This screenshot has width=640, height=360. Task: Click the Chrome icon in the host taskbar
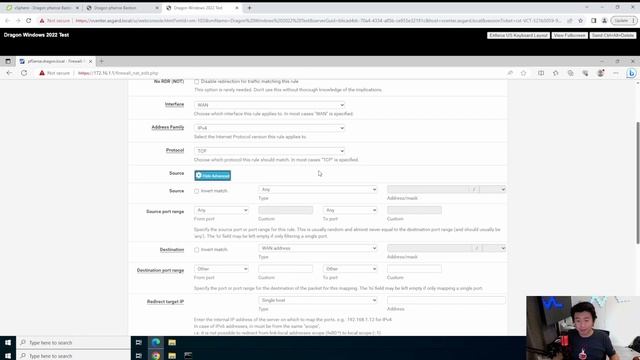coord(156,356)
